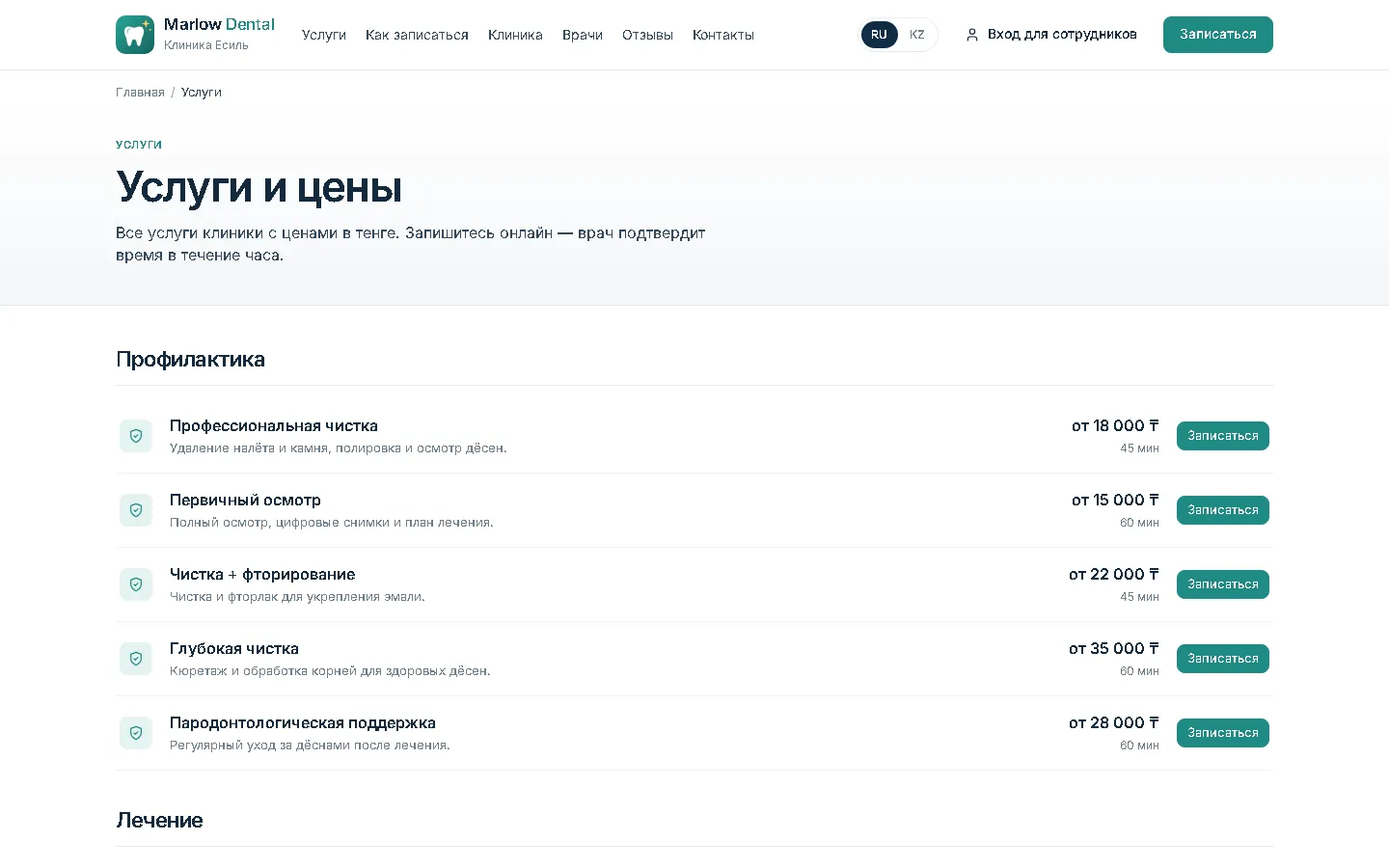Click the price от 28 000 ₸
The width and height of the screenshot is (1389, 868).
coord(1114,723)
